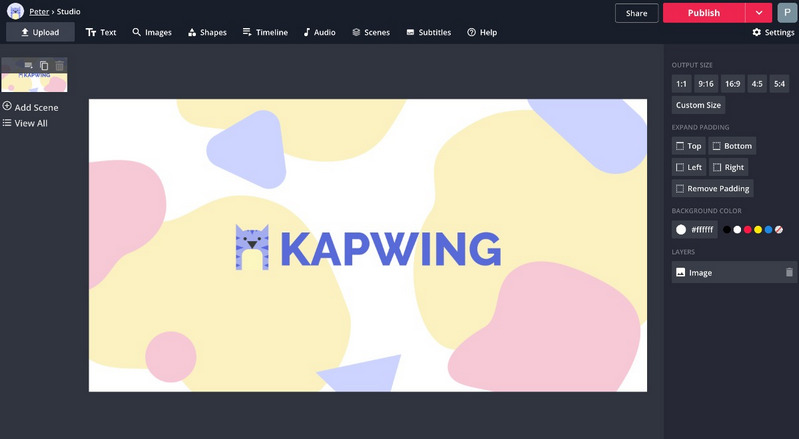Open Custom Size option
799x439 pixels.
tap(698, 105)
